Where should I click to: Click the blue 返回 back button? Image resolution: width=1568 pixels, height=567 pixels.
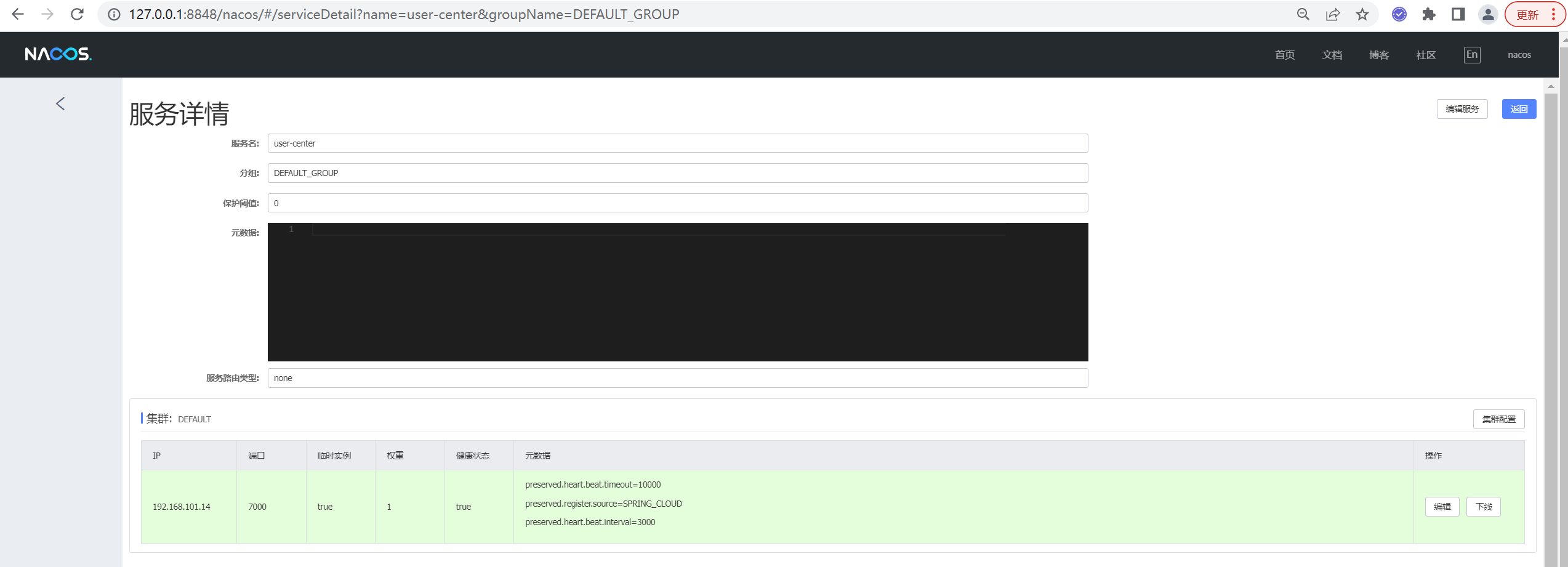pos(1519,109)
